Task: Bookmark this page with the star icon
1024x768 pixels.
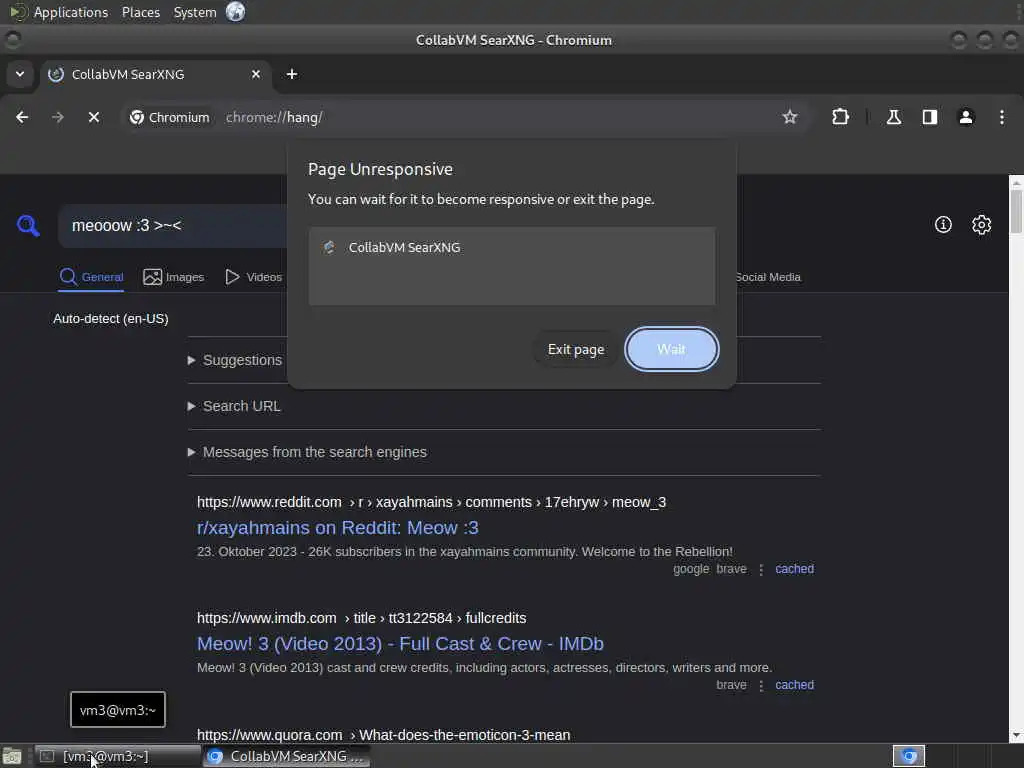Action: (x=790, y=118)
